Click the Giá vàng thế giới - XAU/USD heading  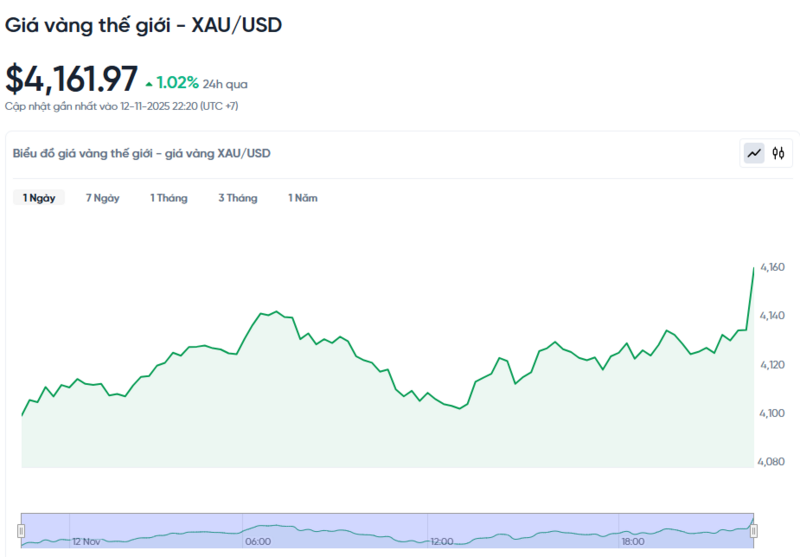point(144,25)
